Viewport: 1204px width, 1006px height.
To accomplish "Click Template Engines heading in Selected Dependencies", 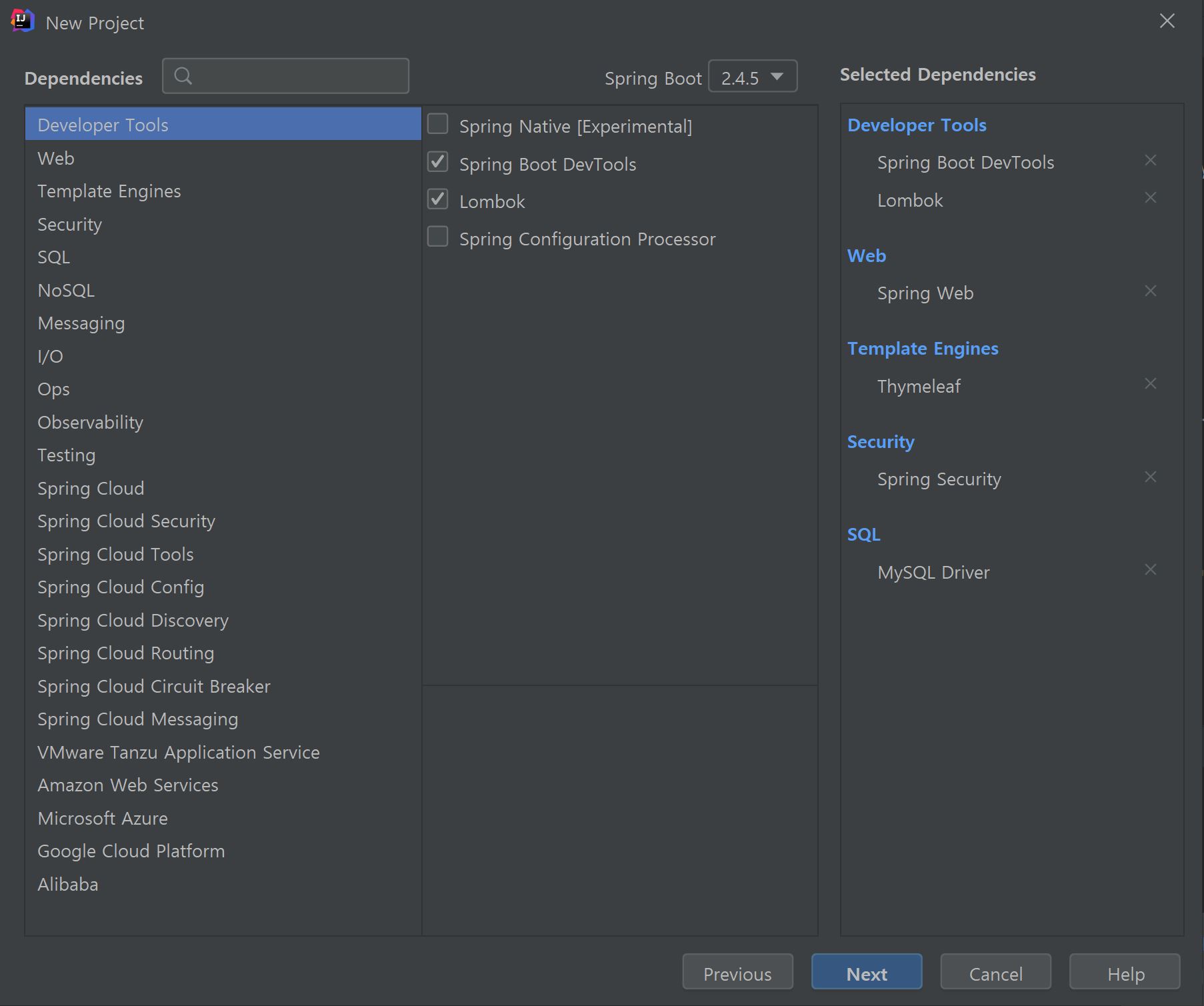I will 923,349.
